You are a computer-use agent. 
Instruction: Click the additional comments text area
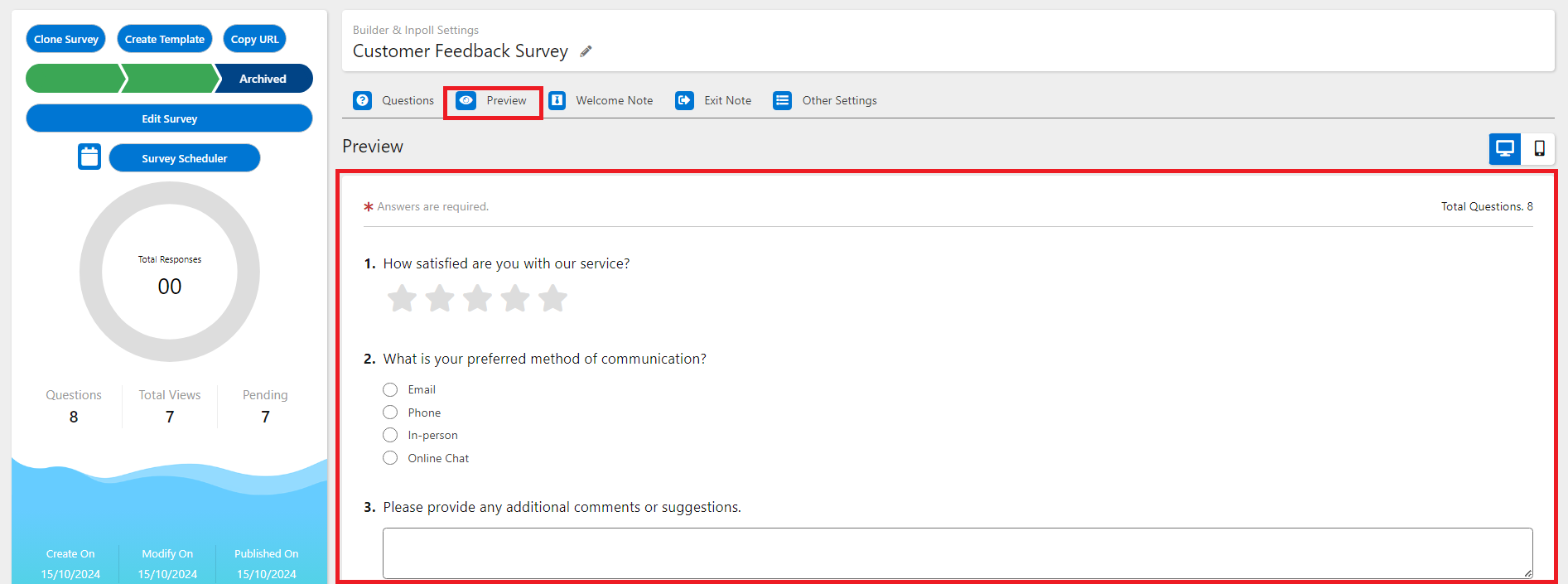(x=958, y=553)
